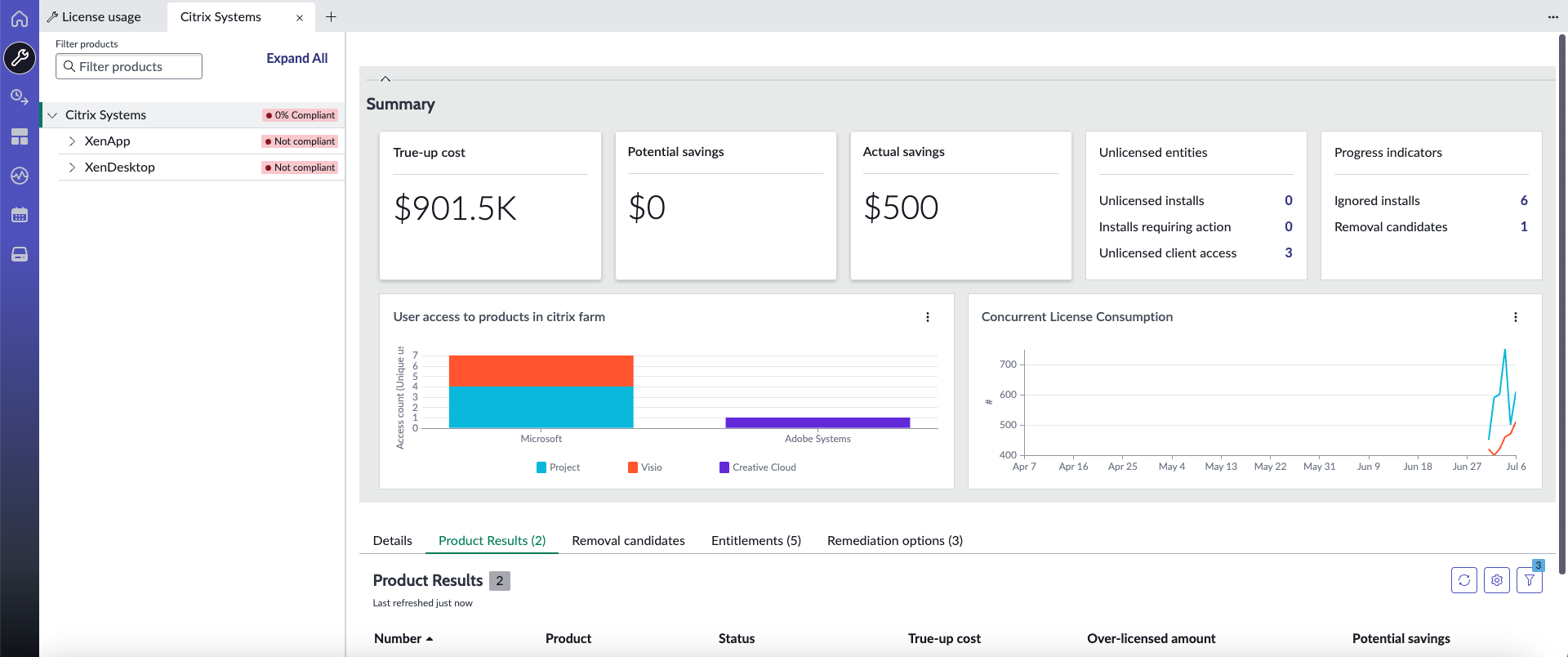Close the Citrix Systems tab
1568x657 pixels.
pos(300,17)
